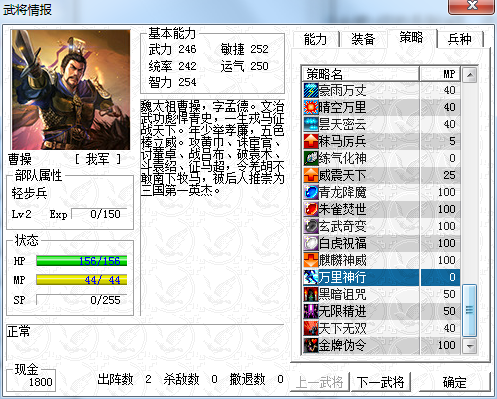Select the 朱雀焚世 red orb icon
Image resolution: width=497 pixels, height=399 pixels.
click(x=311, y=209)
